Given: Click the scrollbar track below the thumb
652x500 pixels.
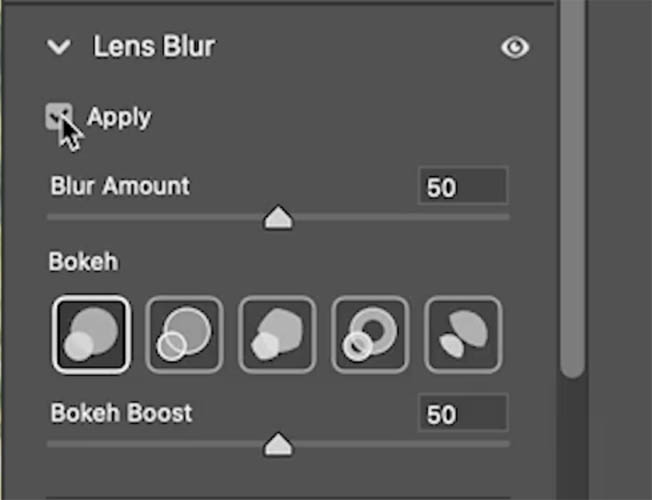Looking at the screenshot, I should (573, 439).
